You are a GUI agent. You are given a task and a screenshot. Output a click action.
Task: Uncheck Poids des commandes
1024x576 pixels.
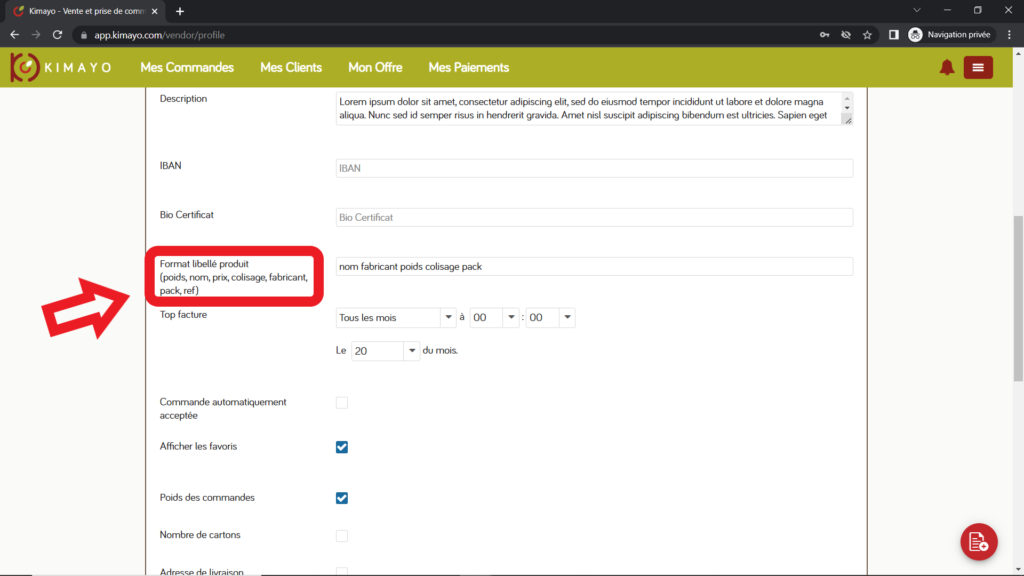pyautogui.click(x=342, y=498)
